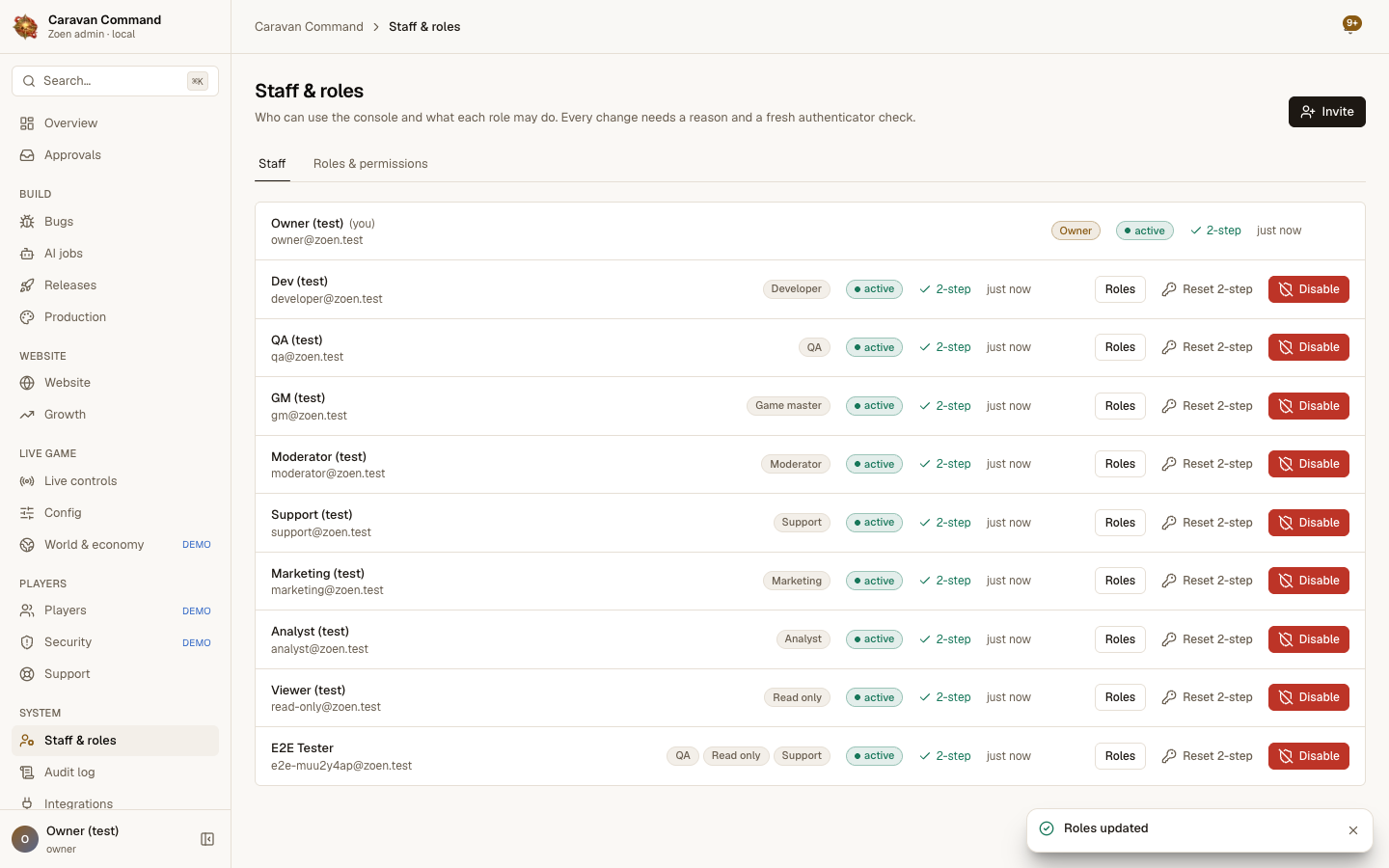Dismiss the Roles updated toast
Image resolution: width=1389 pixels, height=868 pixels.
point(1353,830)
